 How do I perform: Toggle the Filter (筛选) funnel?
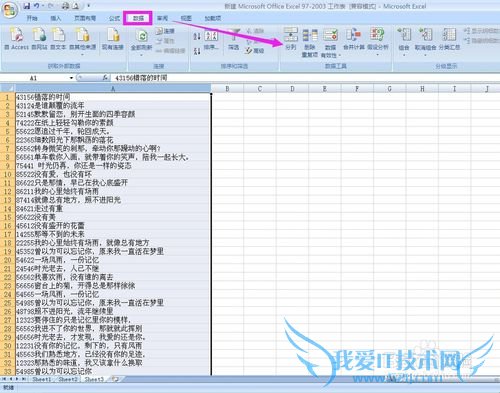click(x=234, y=39)
